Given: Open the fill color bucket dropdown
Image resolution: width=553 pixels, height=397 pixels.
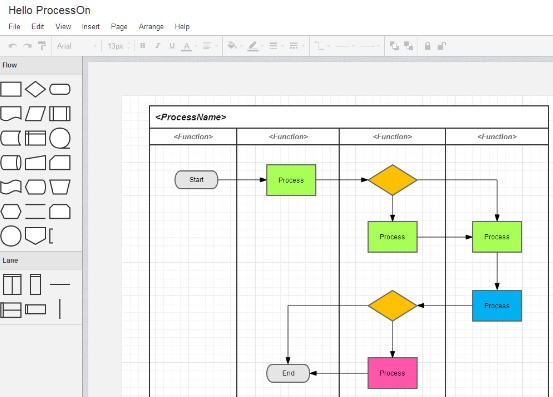Looking at the screenshot, I should tap(235, 46).
